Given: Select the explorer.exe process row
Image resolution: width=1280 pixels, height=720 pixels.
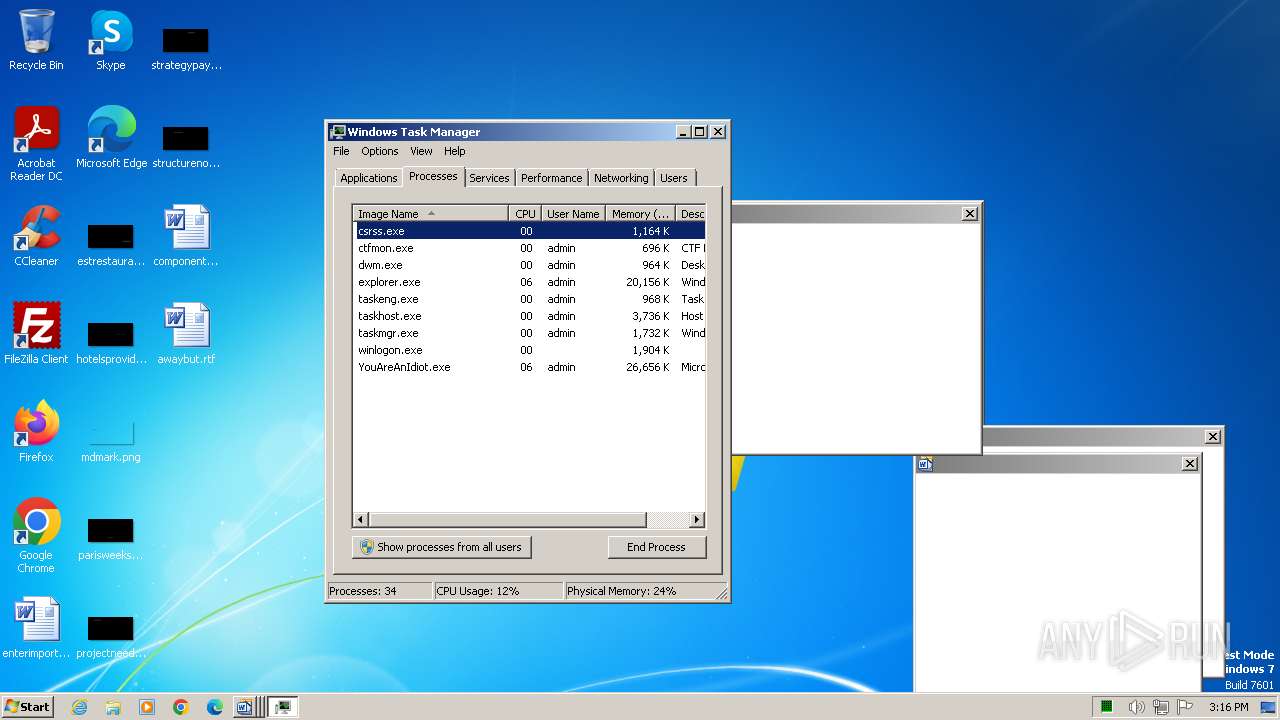Looking at the screenshot, I should tap(529, 282).
